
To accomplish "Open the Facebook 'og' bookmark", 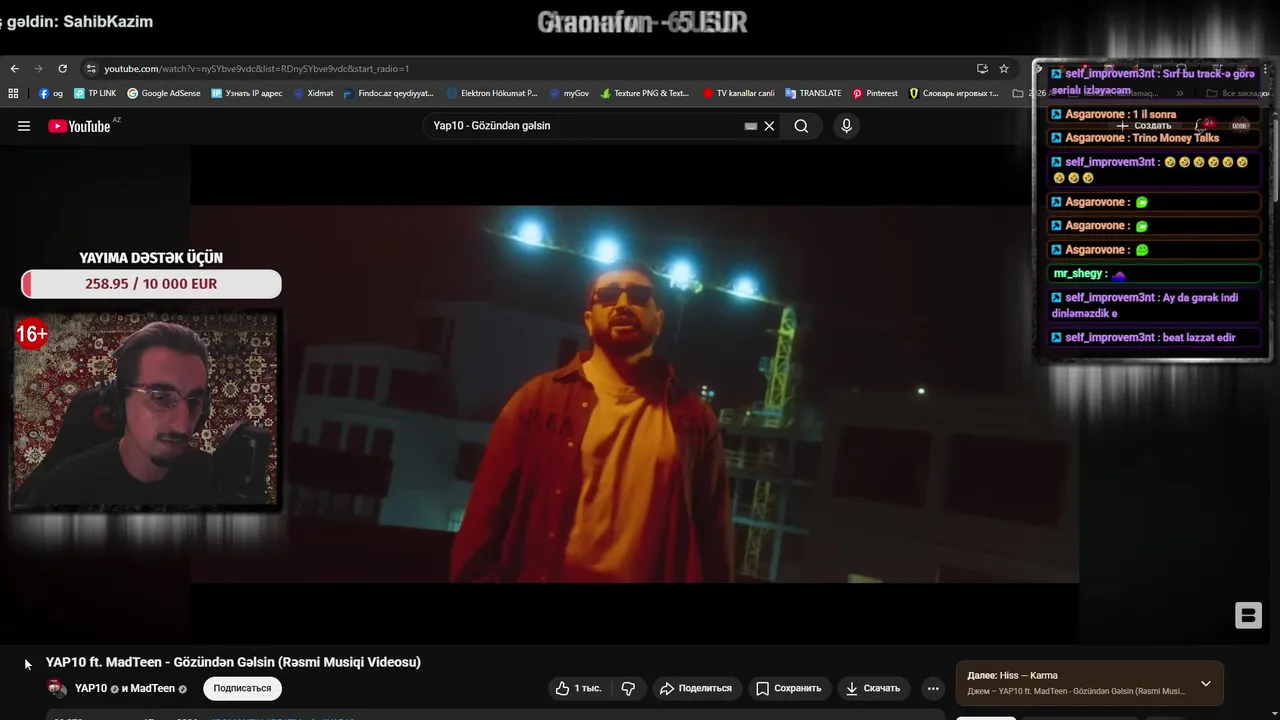I will tap(51, 93).
